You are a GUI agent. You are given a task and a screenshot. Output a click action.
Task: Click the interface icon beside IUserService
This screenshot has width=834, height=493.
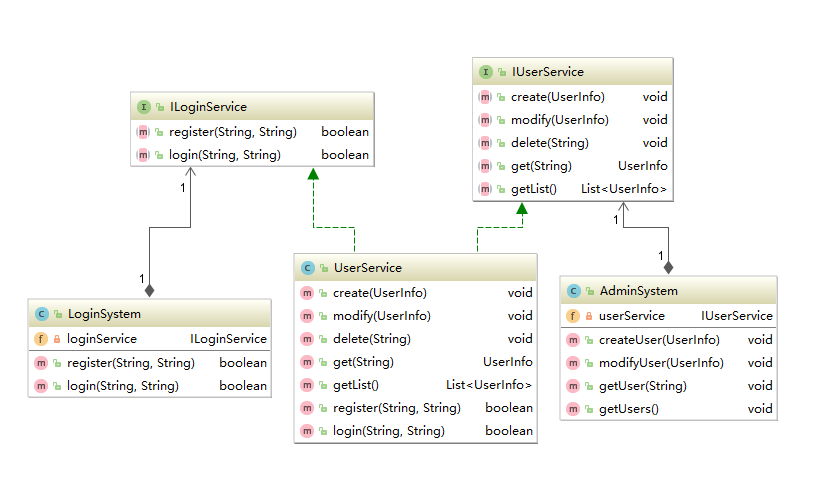pyautogui.click(x=486, y=72)
